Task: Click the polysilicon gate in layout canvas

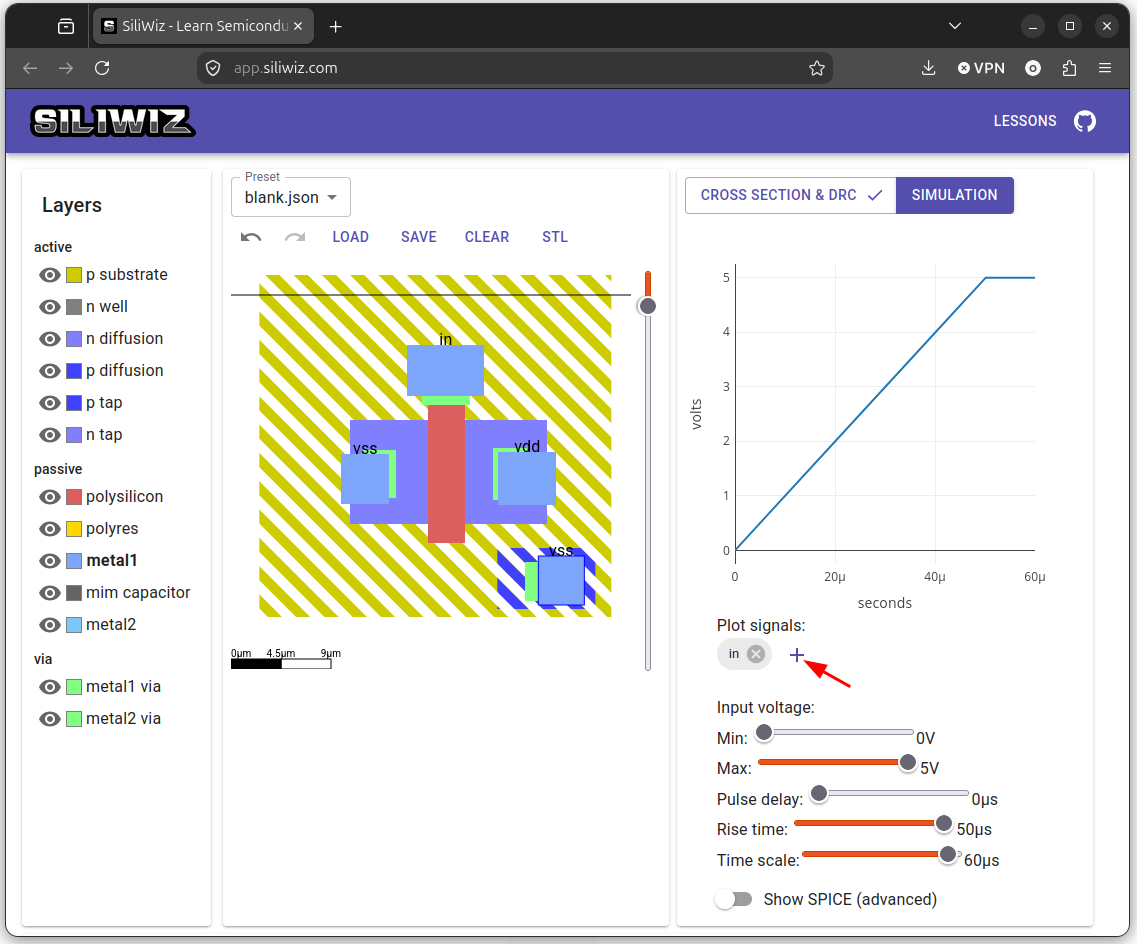Action: [446, 473]
